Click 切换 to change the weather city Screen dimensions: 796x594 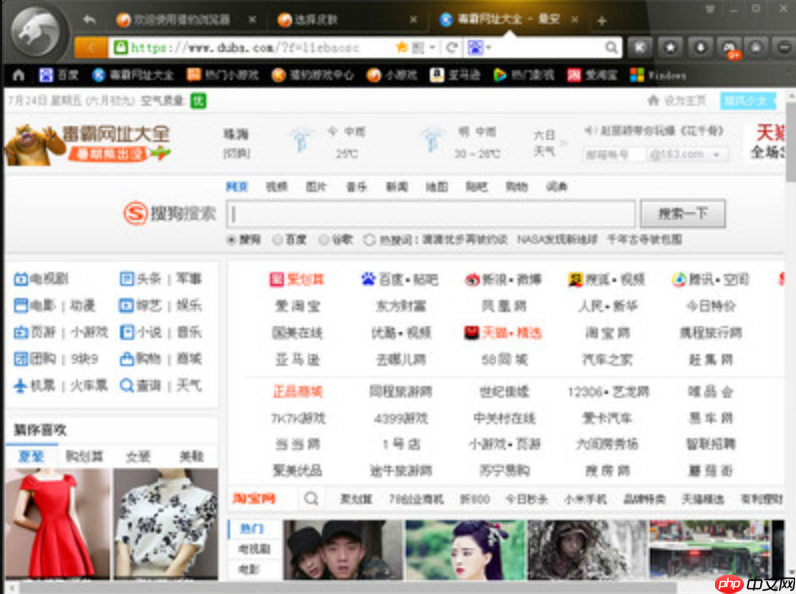pos(236,153)
